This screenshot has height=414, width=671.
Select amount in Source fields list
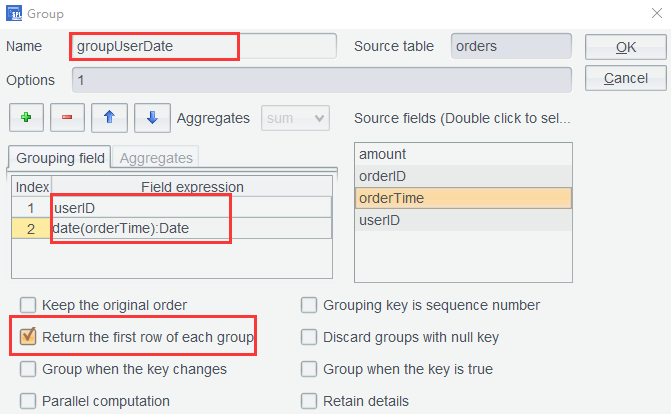pyautogui.click(x=463, y=154)
